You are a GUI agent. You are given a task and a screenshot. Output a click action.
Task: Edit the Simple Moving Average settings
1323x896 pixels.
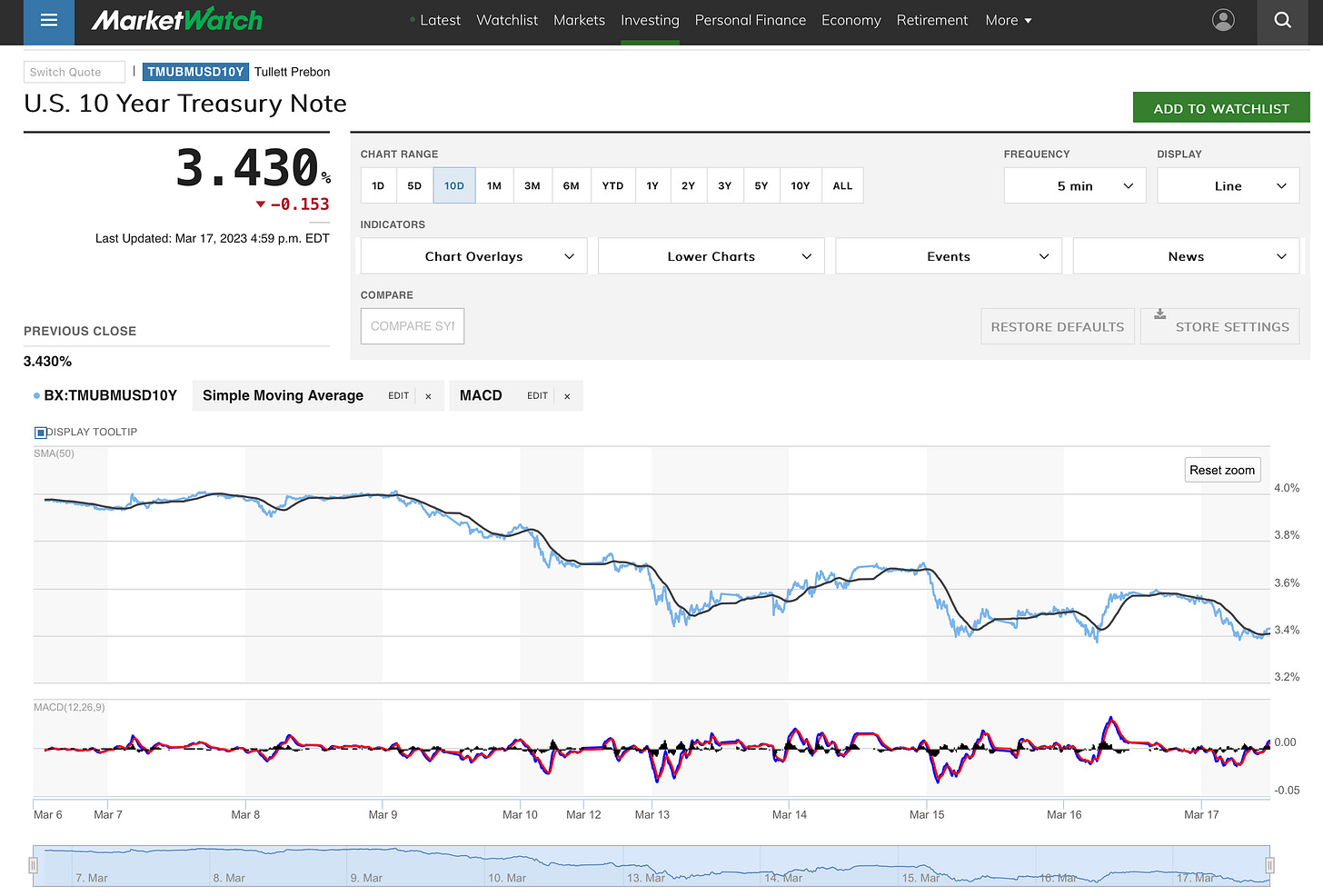point(399,396)
